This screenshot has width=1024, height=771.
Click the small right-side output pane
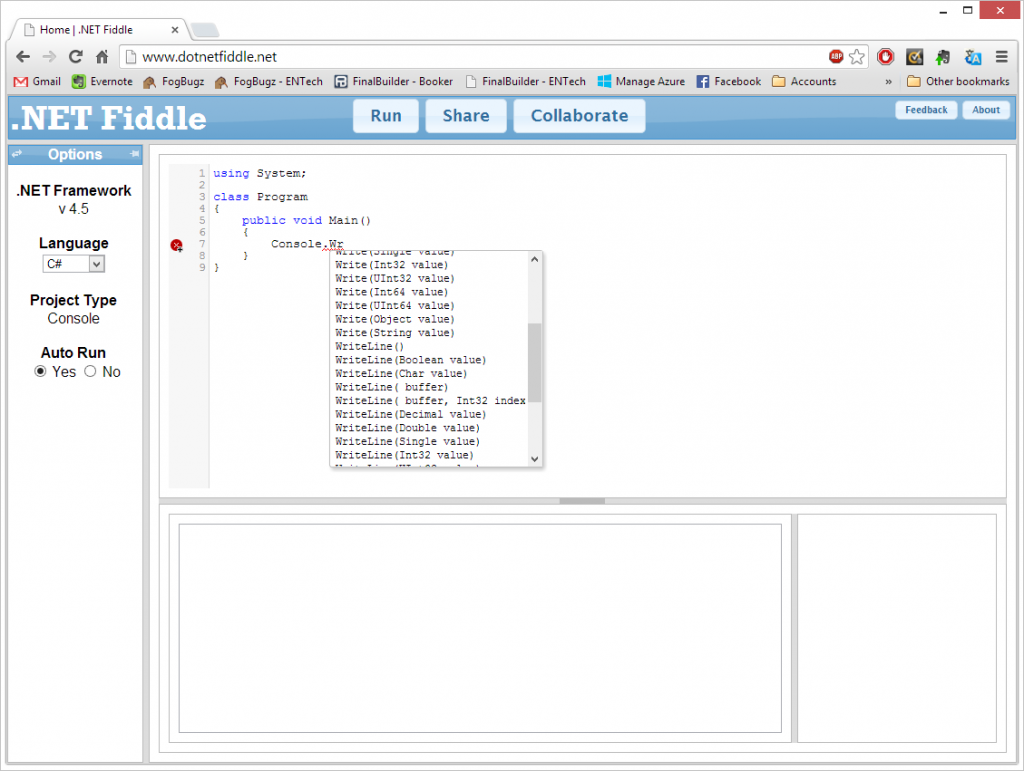pyautogui.click(x=897, y=628)
